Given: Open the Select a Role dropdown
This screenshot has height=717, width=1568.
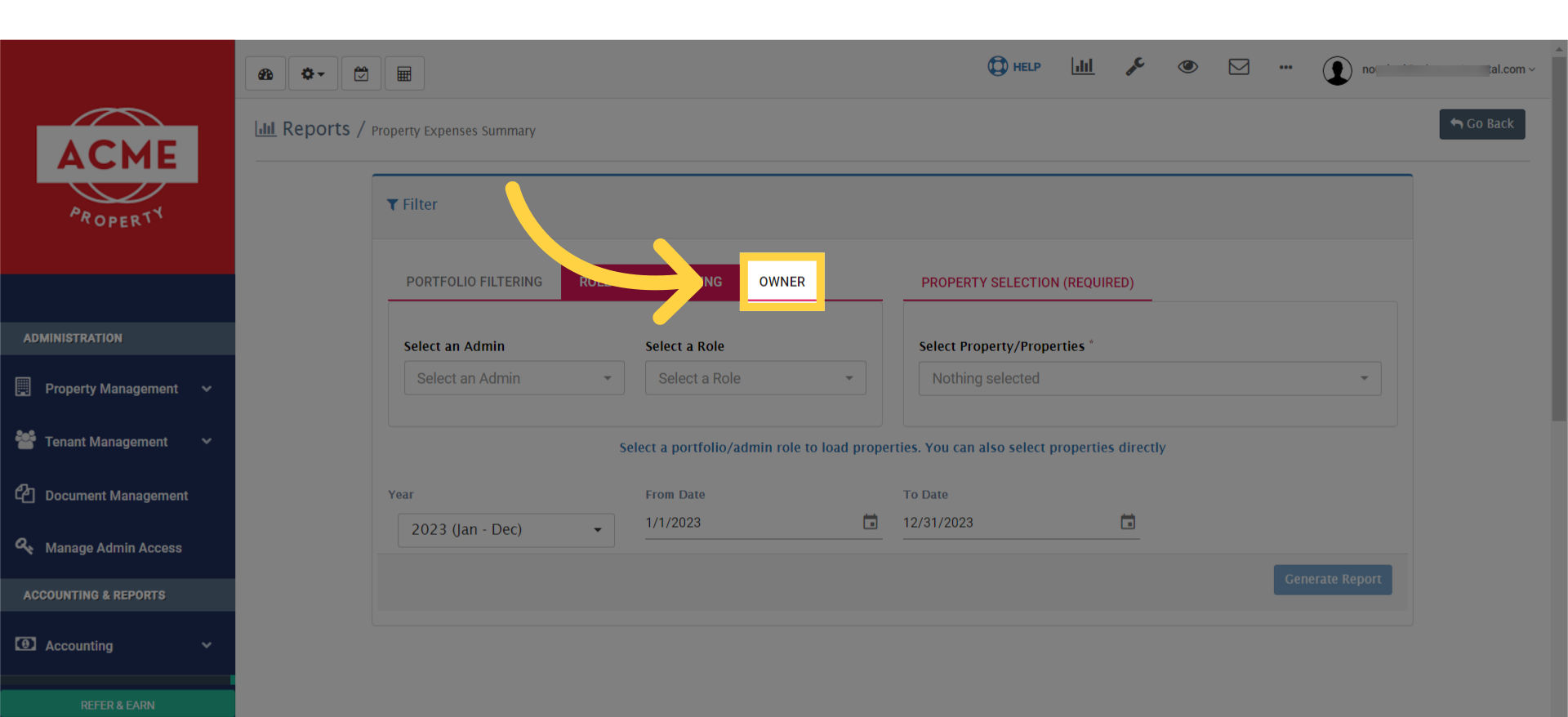Looking at the screenshot, I should (x=755, y=378).
